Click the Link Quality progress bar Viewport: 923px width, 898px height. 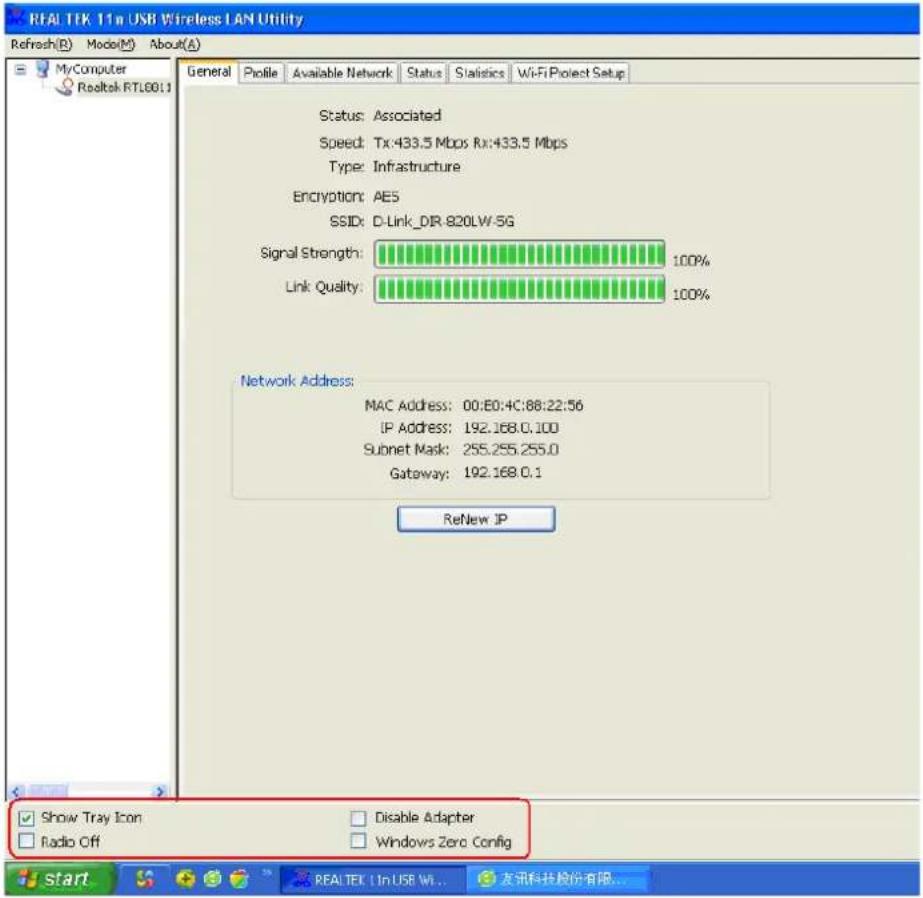[519, 288]
